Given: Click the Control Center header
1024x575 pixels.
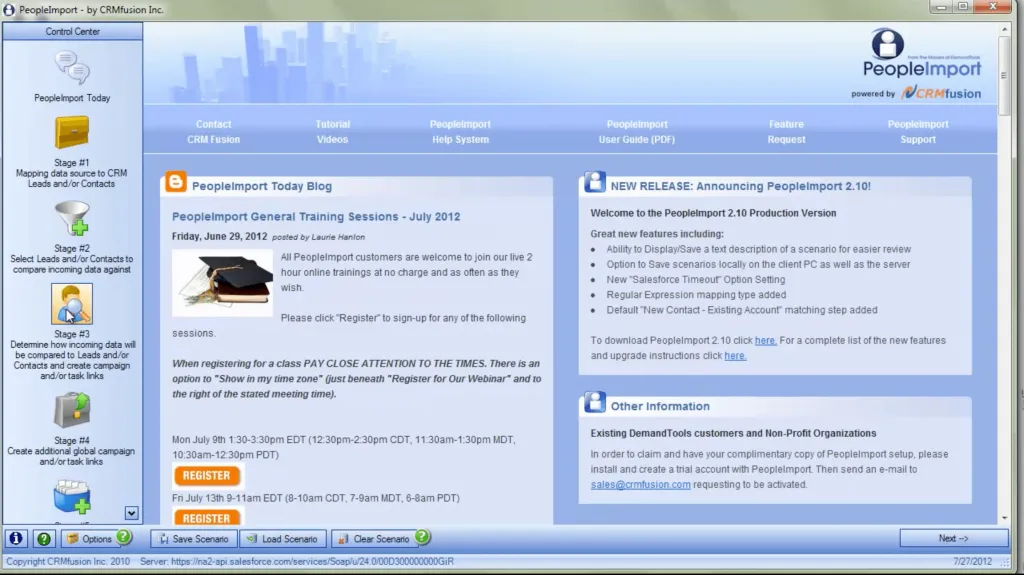Looking at the screenshot, I should (72, 31).
